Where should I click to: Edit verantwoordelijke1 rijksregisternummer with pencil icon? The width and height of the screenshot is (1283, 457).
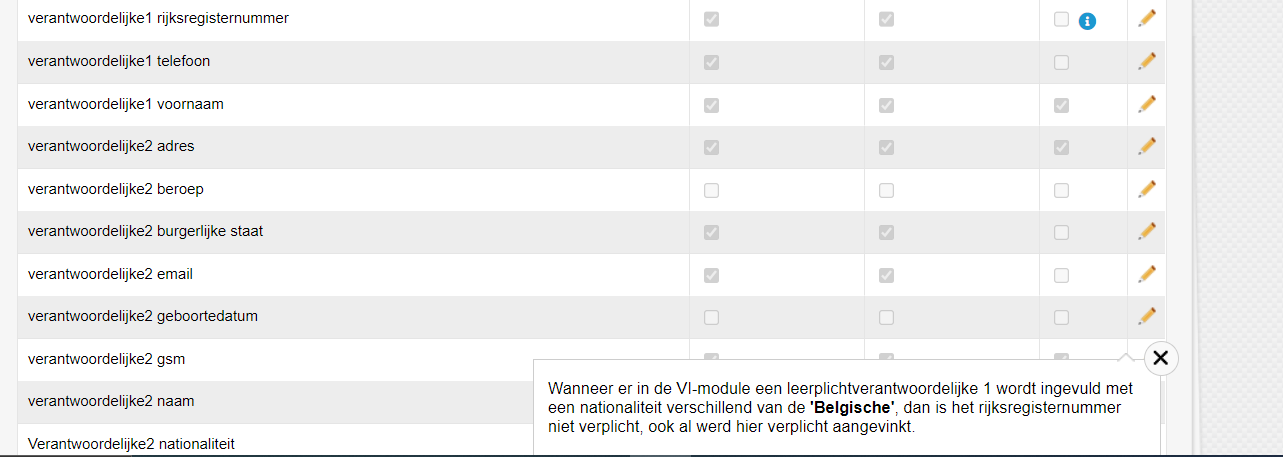(1147, 18)
